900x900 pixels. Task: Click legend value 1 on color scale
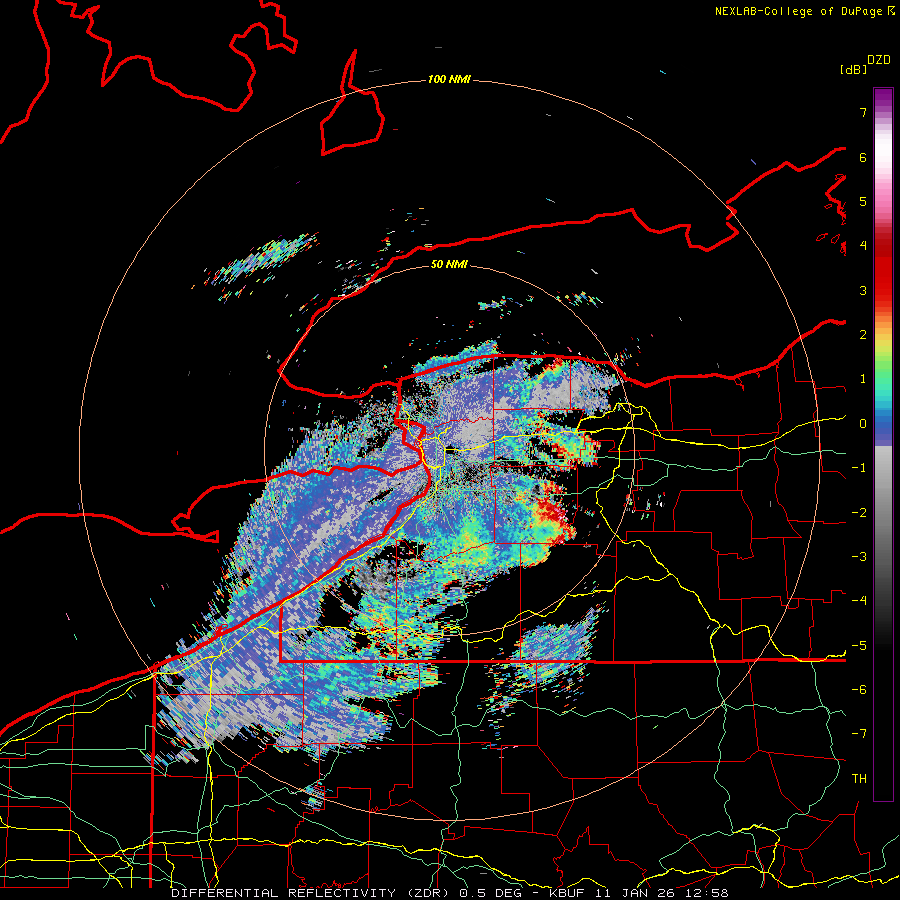coord(863,379)
